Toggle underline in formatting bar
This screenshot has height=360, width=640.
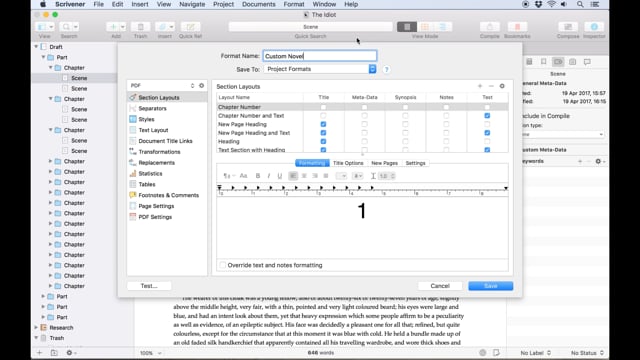[280, 176]
